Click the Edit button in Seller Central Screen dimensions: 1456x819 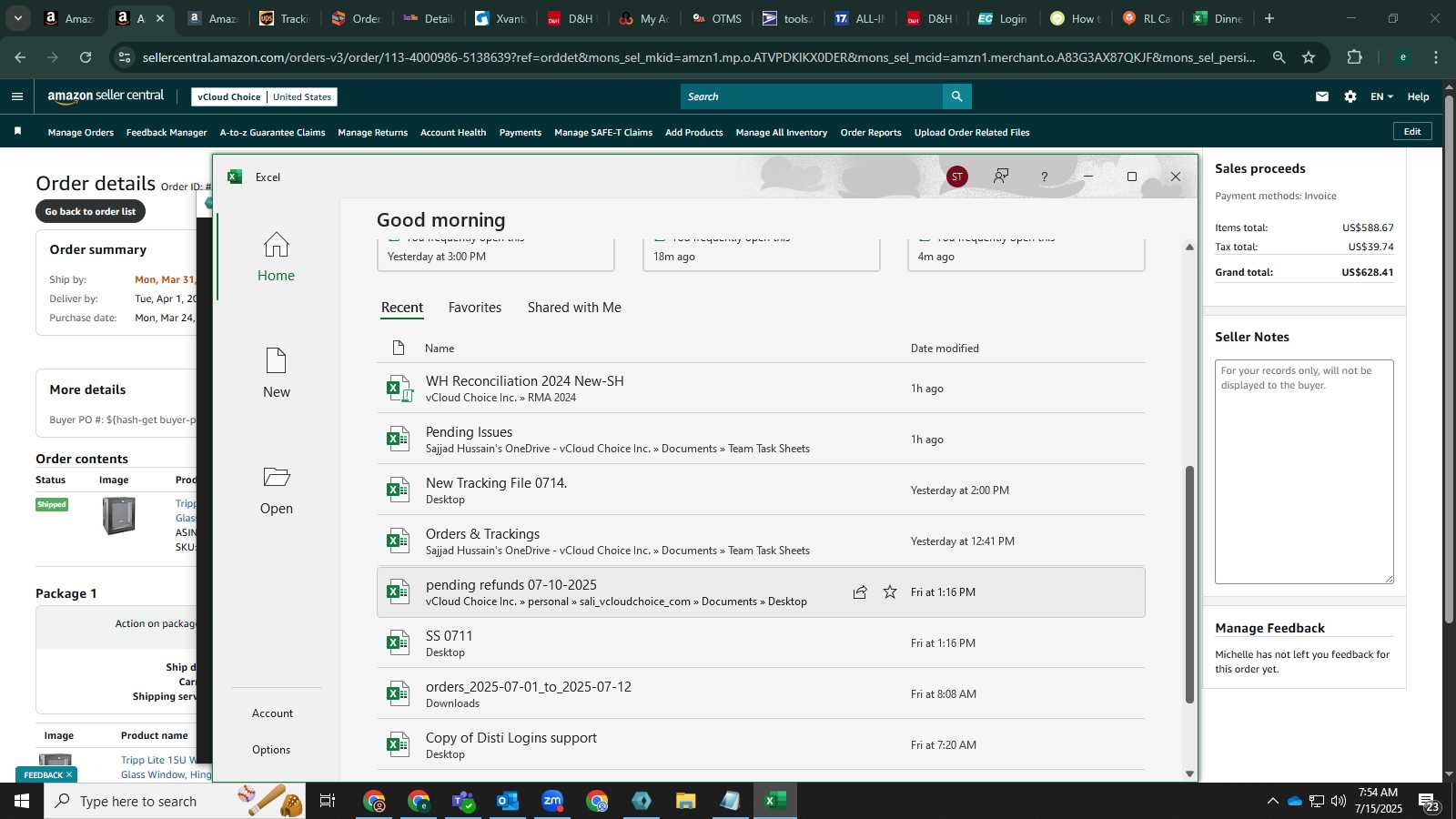(x=1412, y=132)
